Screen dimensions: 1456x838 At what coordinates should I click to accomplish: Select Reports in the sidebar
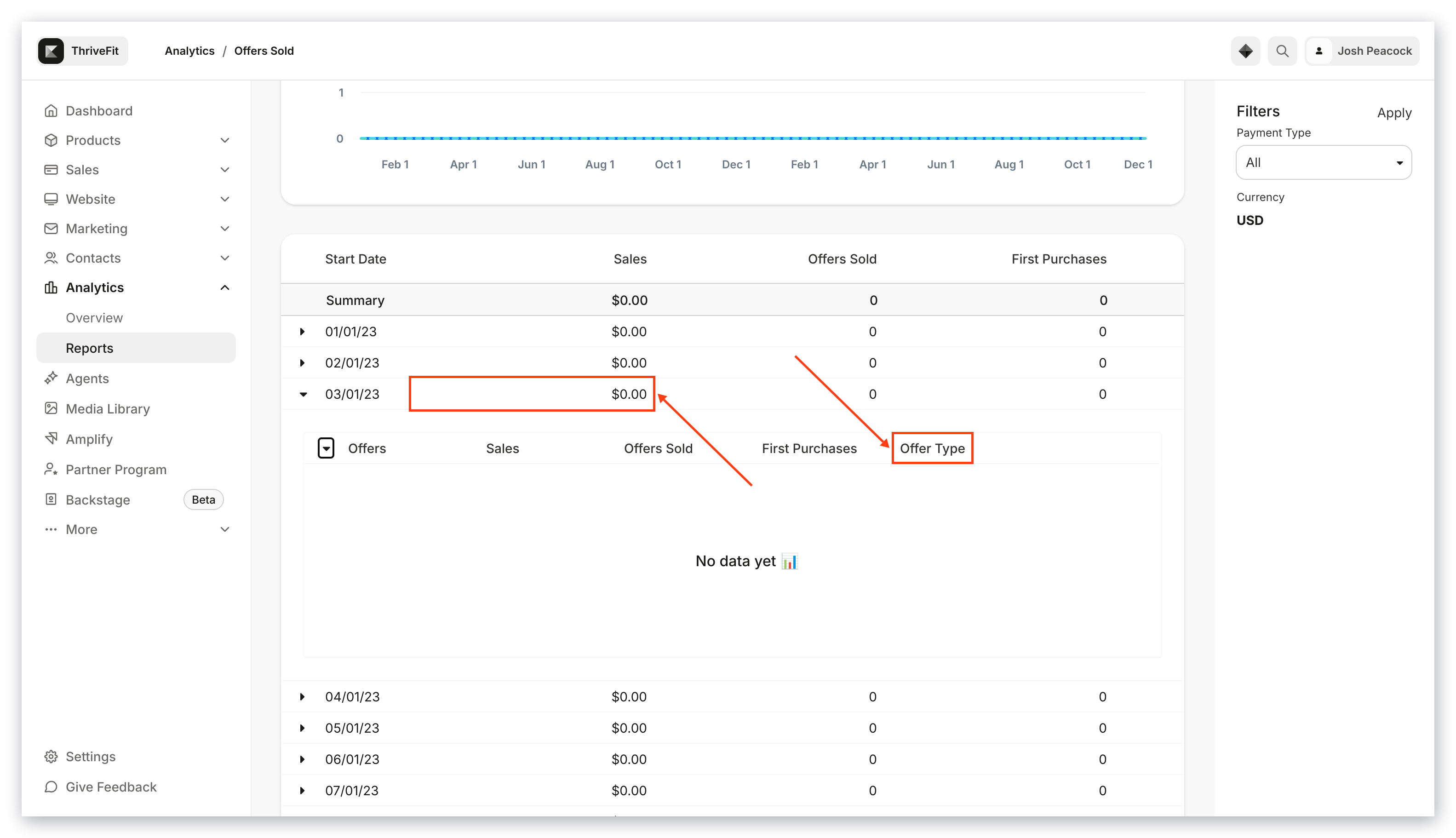(x=136, y=348)
